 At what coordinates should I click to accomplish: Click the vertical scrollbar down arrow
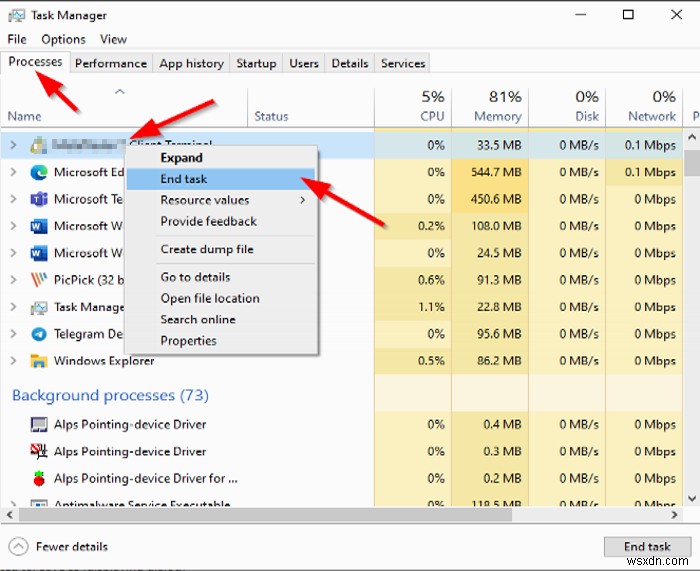pyautogui.click(x=692, y=498)
